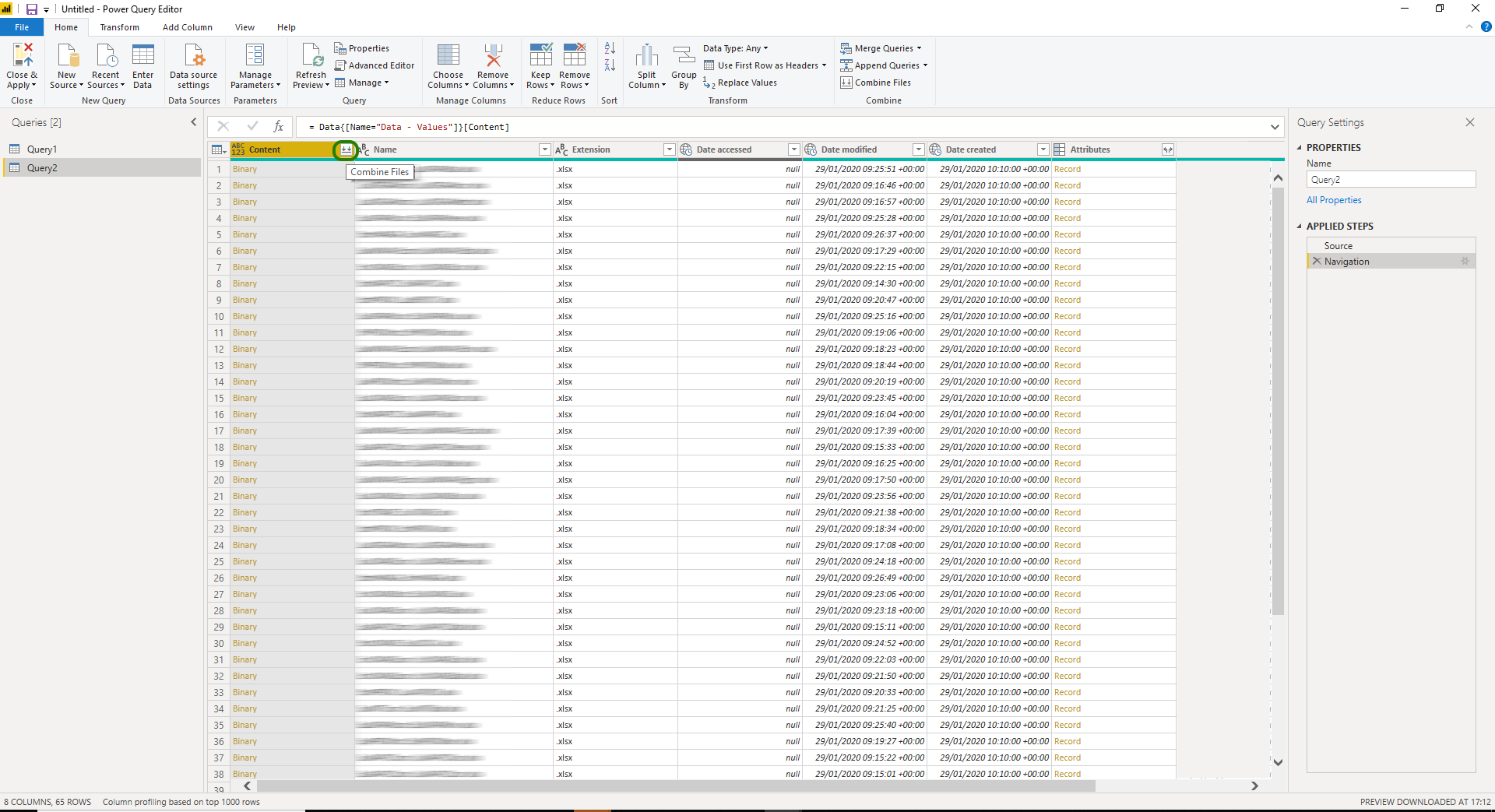Click Combine Files in ribbon
1495x812 pixels.
click(876, 83)
